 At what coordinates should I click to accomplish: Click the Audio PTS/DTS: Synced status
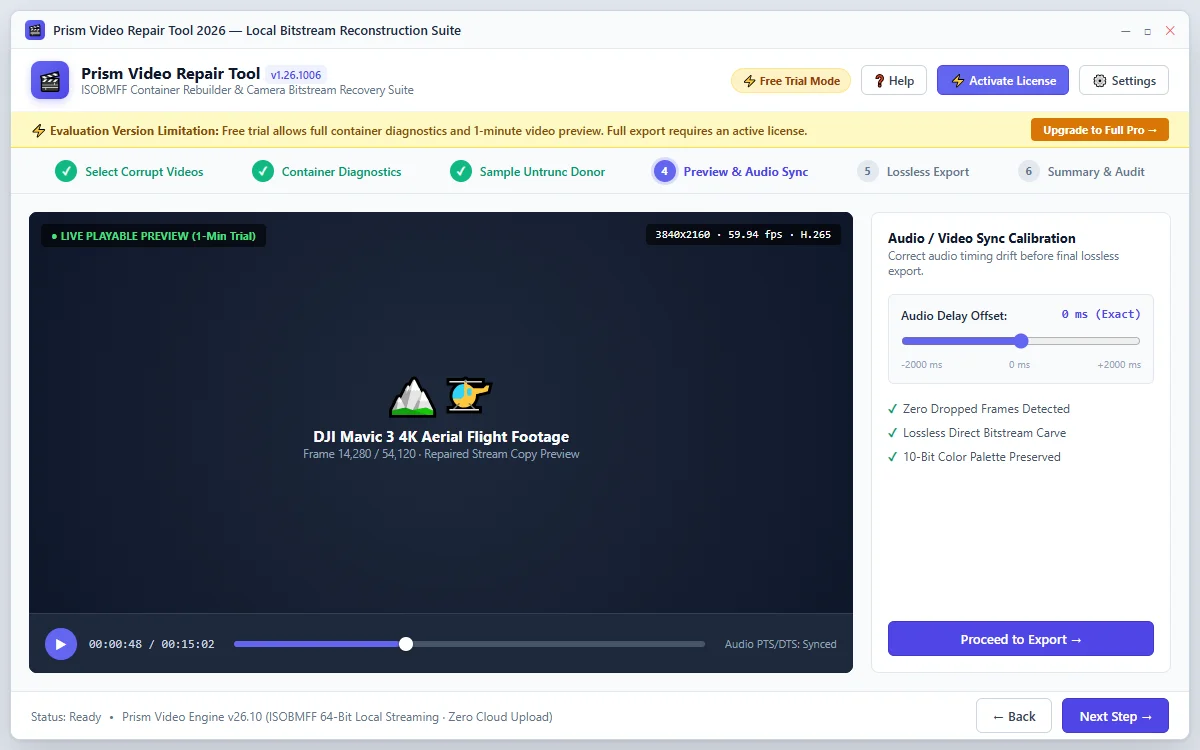tap(781, 645)
